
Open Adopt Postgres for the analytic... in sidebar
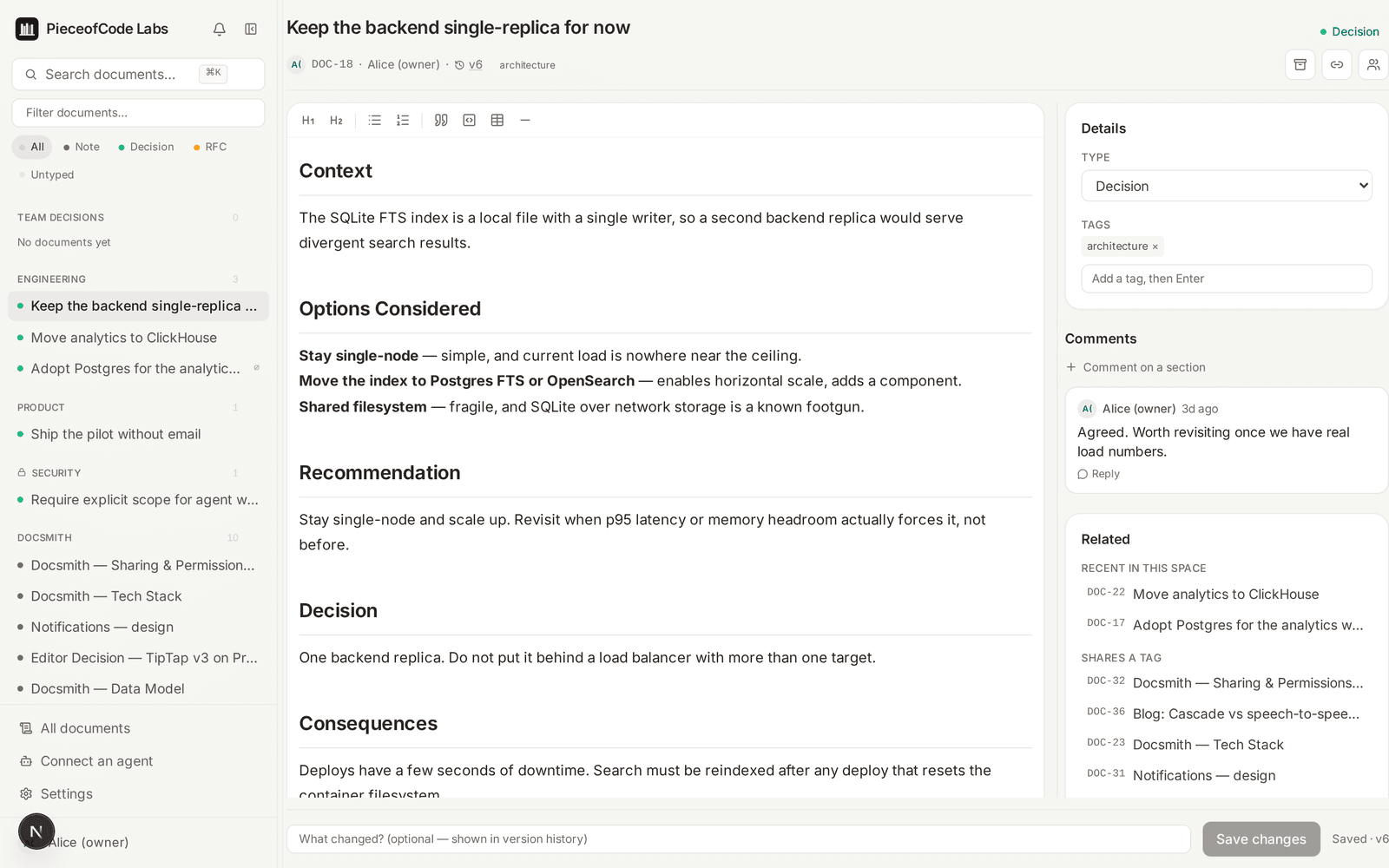click(x=139, y=369)
